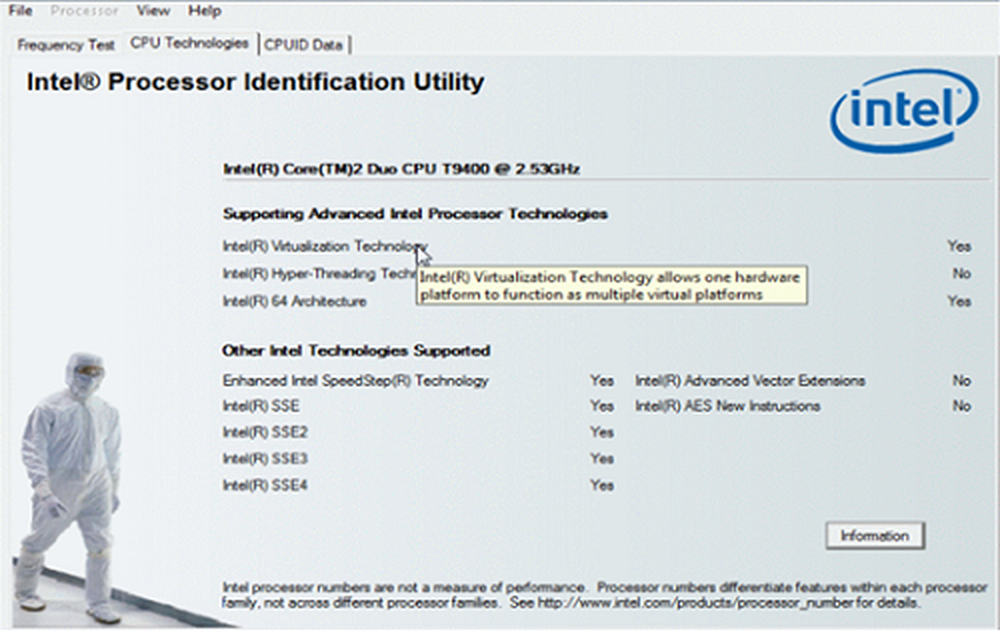The image size is (1000, 632).
Task: Click Yes value for SpeedStep Technology
Action: [602, 381]
